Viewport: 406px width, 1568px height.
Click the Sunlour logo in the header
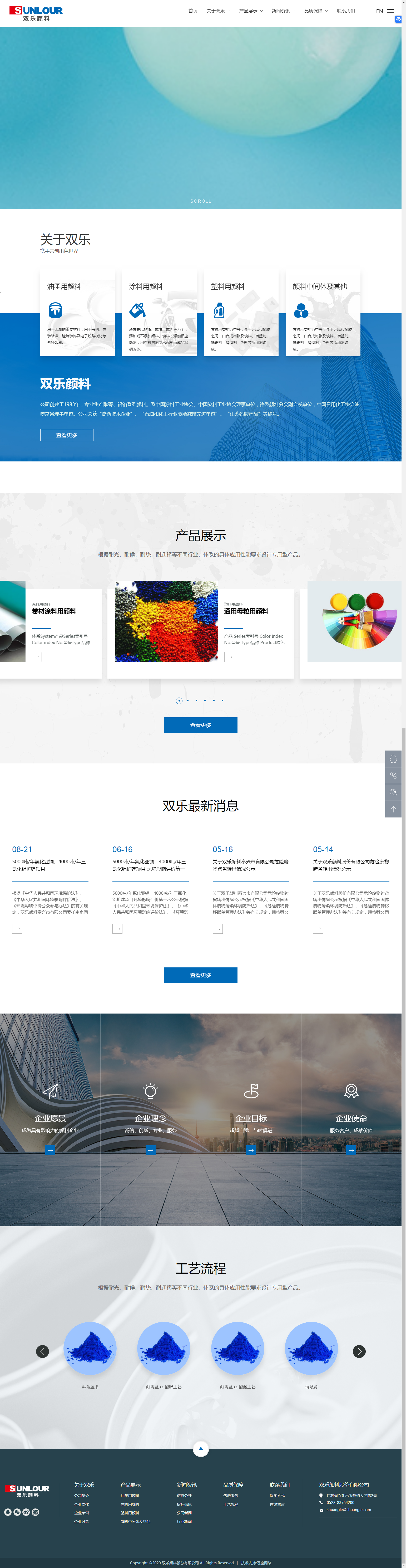pos(36,13)
